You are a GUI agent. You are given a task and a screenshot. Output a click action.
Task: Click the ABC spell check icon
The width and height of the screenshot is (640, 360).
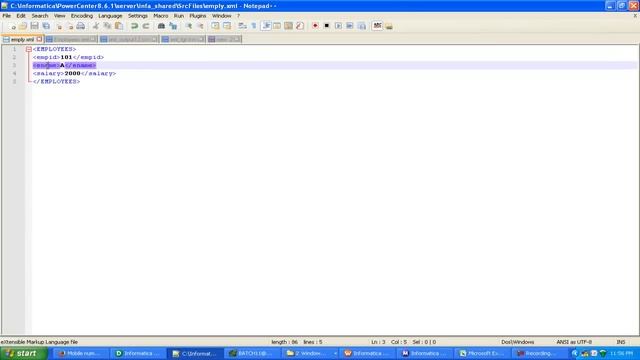[377, 26]
